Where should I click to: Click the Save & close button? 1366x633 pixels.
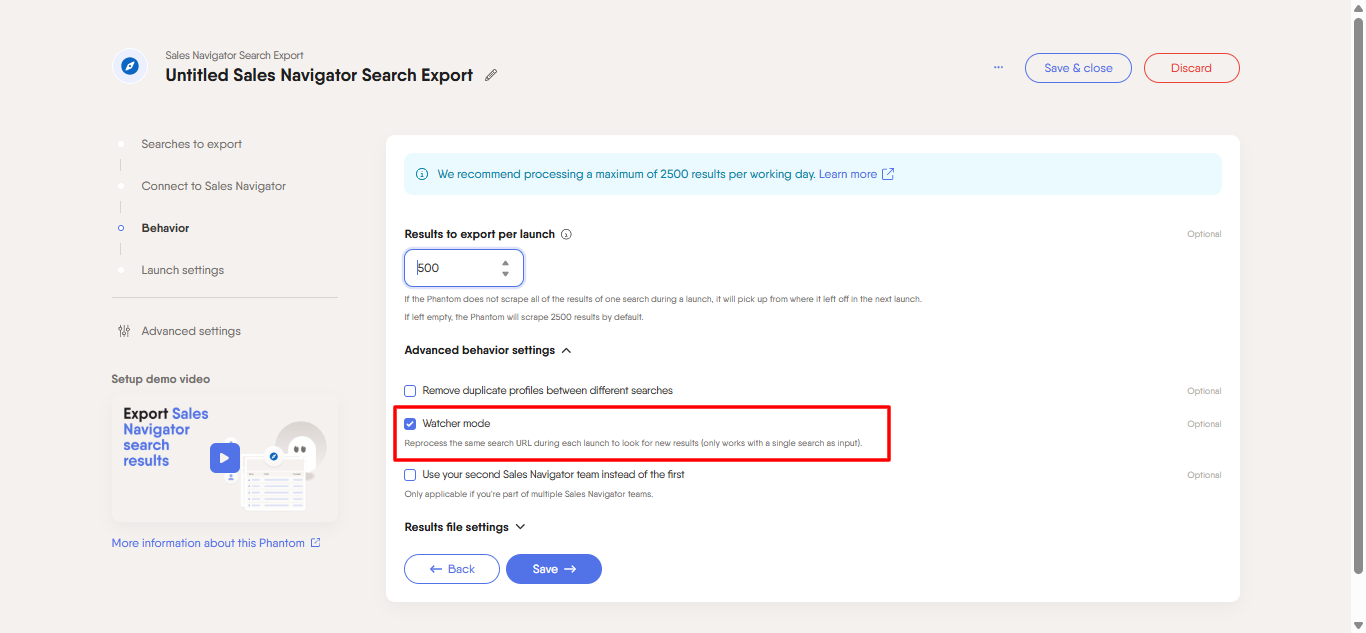click(1078, 67)
